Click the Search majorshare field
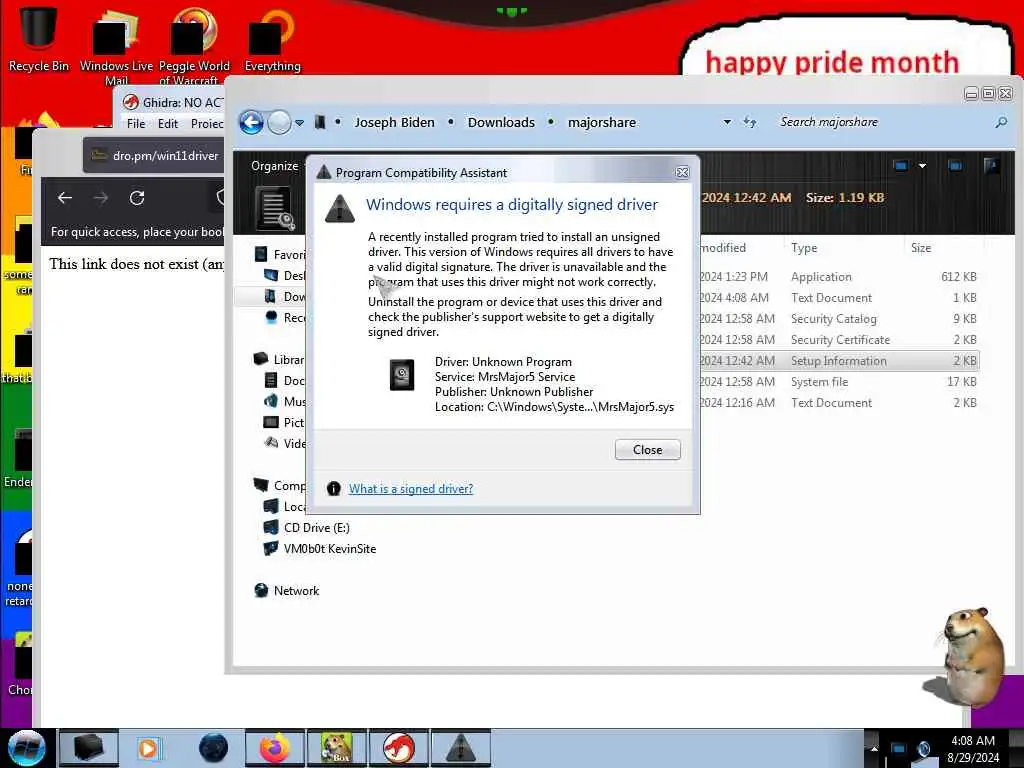This screenshot has width=1024, height=768. (882, 122)
